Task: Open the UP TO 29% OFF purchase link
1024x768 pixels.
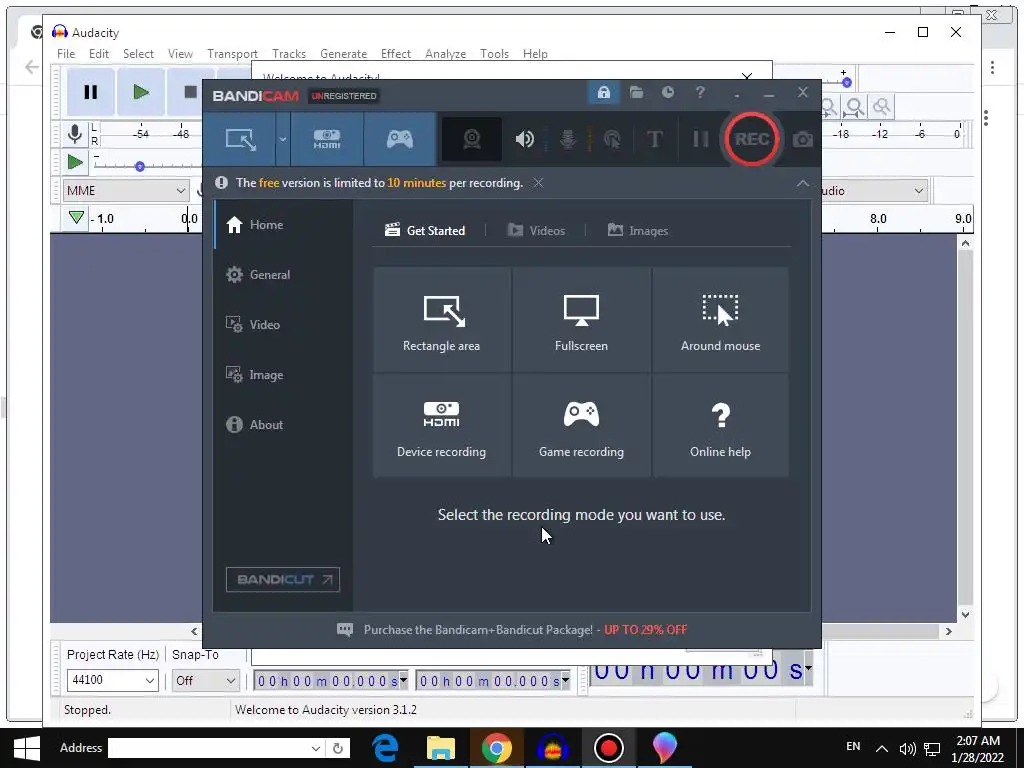Action: (x=645, y=630)
